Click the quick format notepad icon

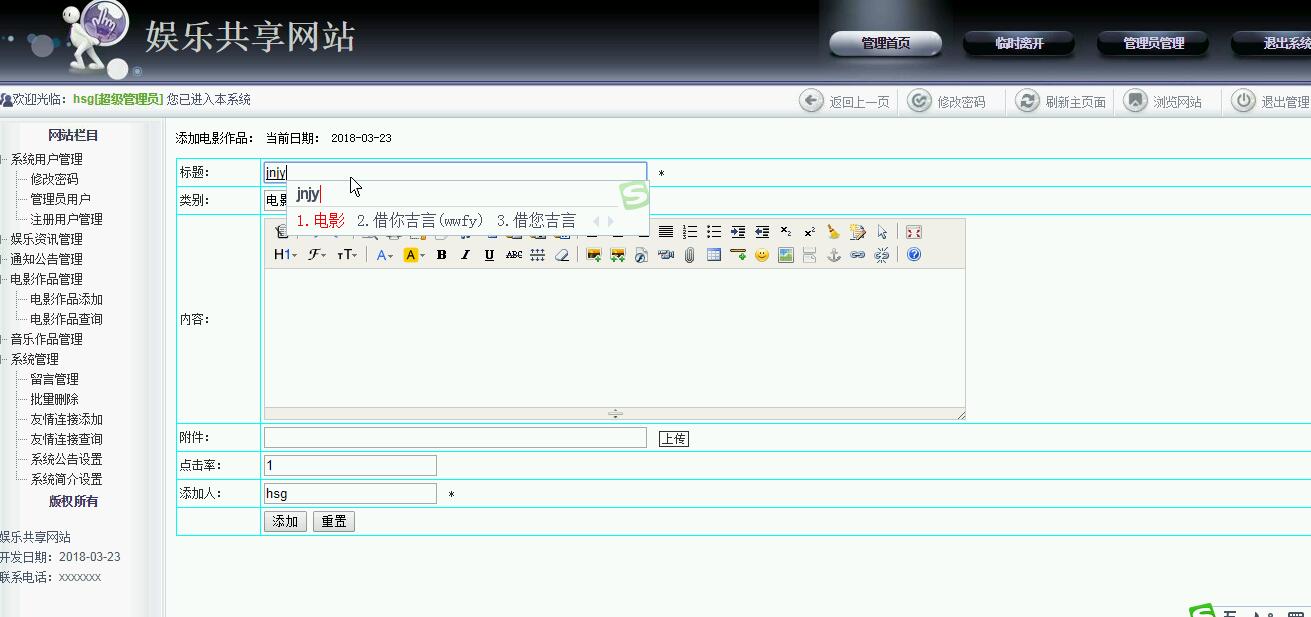858,232
